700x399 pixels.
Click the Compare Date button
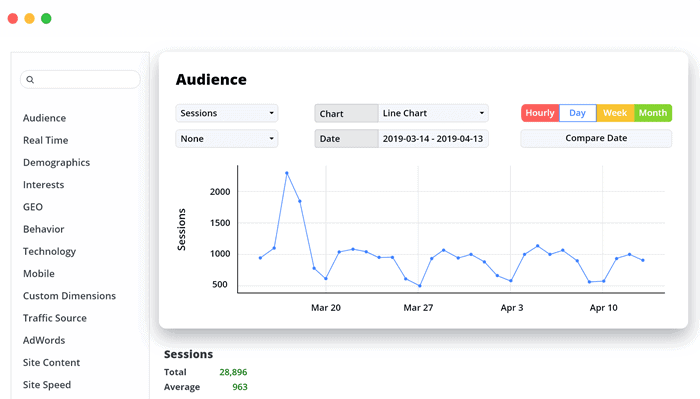click(x=596, y=138)
